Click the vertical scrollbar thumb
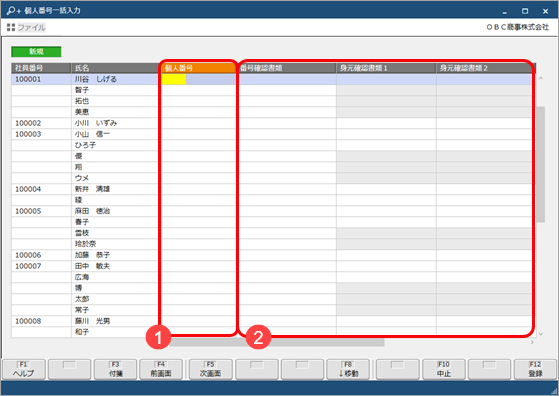559x396 pixels. (x=540, y=164)
